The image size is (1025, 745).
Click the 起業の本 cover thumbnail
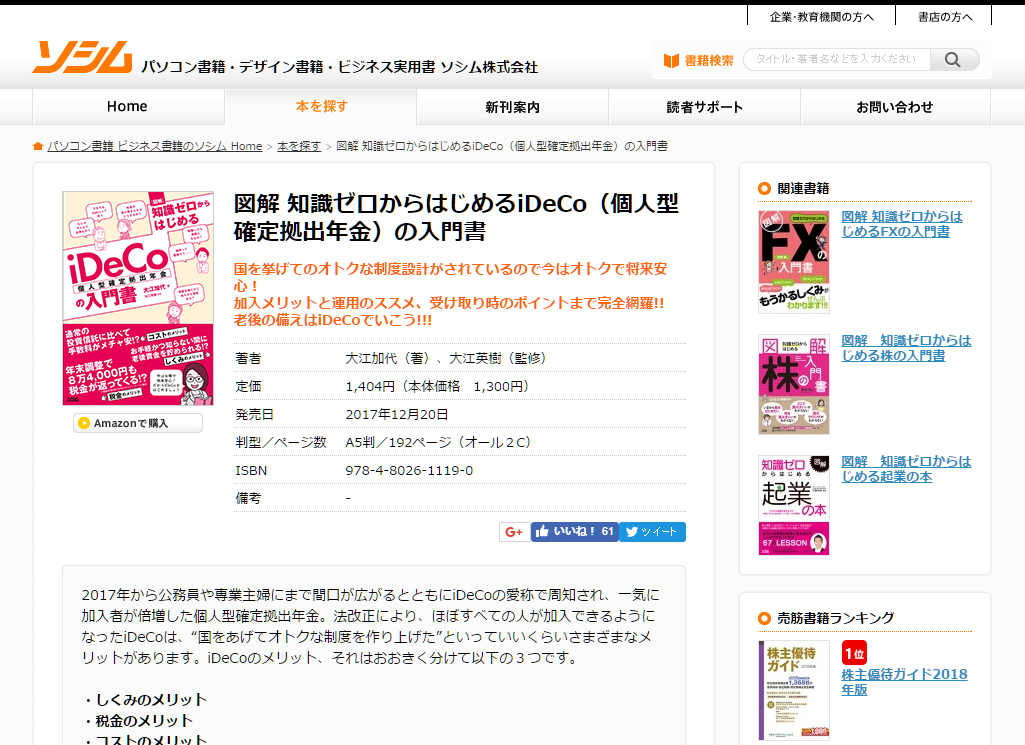pos(794,505)
